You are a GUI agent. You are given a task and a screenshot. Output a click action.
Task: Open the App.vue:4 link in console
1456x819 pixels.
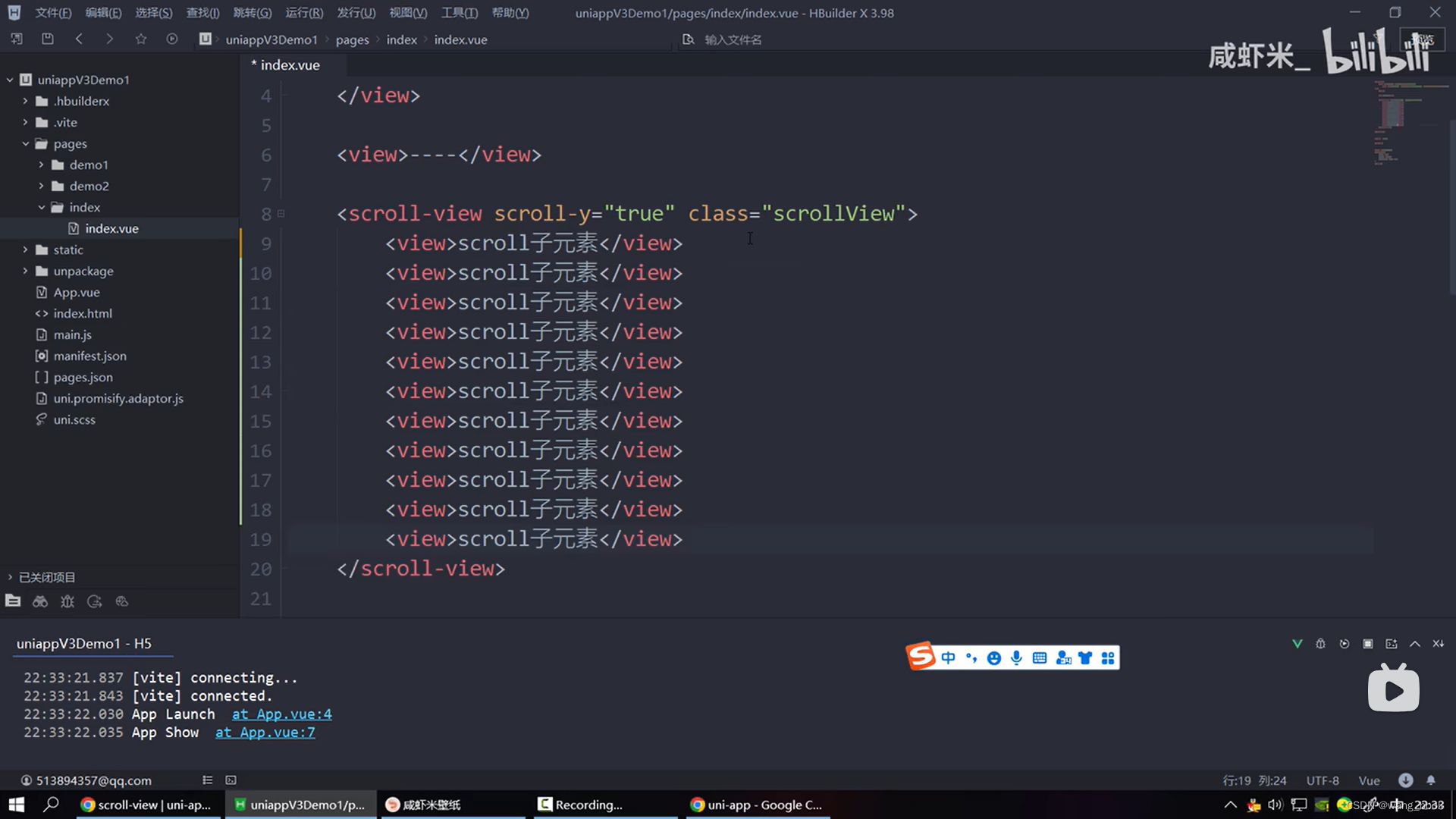pos(282,714)
